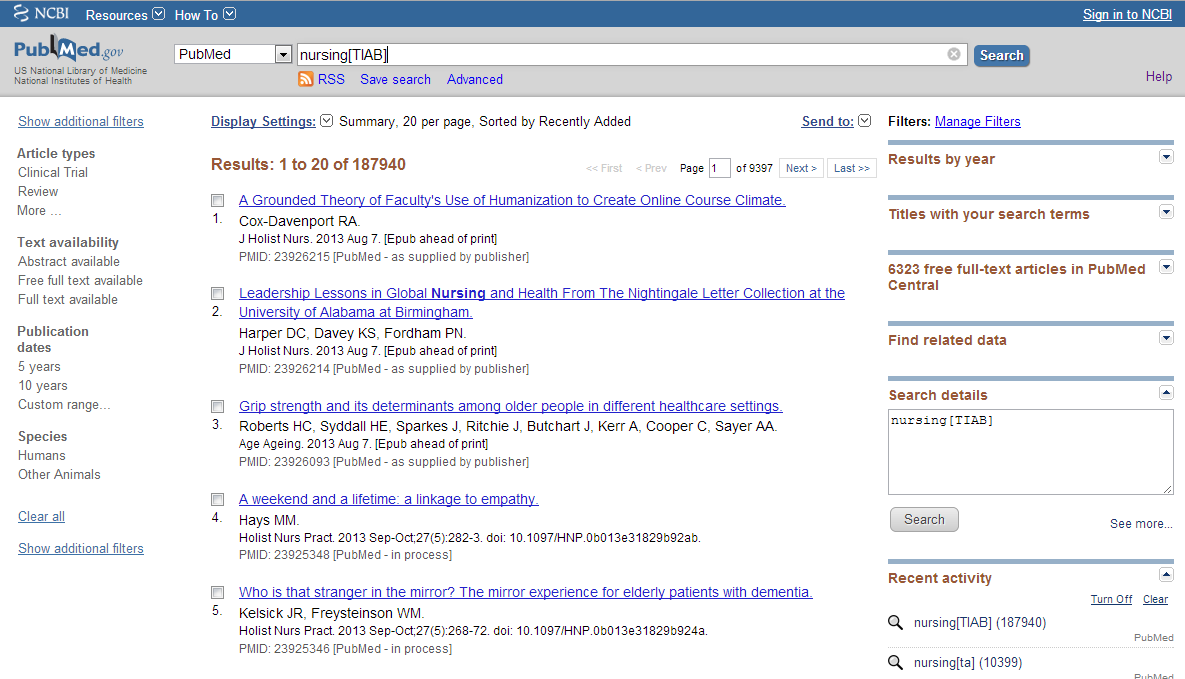Open article A Grounded Theory of Faculty's Use
This screenshot has width=1185, height=679.
[x=512, y=200]
